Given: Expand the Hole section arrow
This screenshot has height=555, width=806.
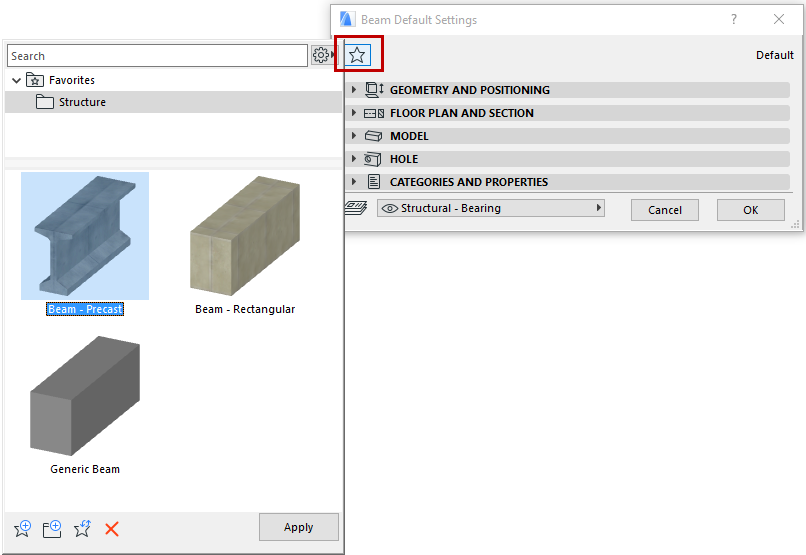Looking at the screenshot, I should (354, 159).
